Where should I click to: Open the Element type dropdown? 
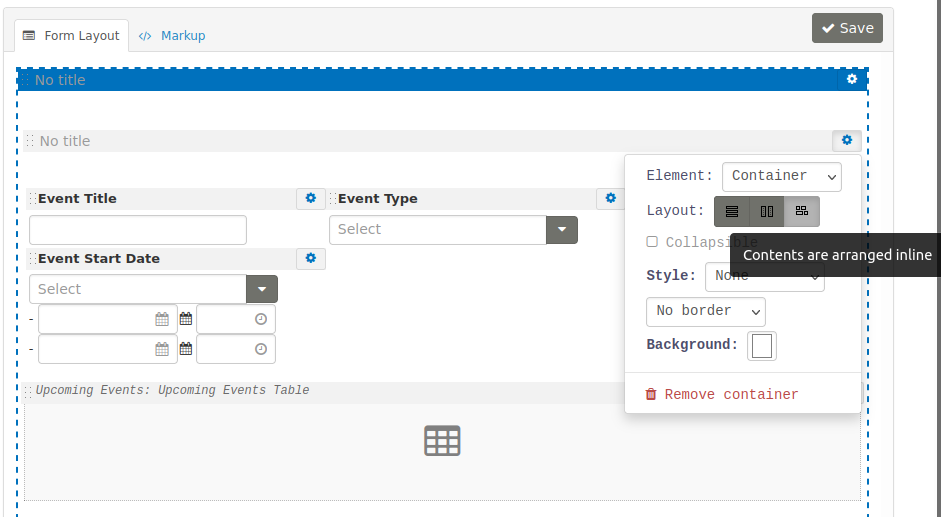(x=781, y=177)
